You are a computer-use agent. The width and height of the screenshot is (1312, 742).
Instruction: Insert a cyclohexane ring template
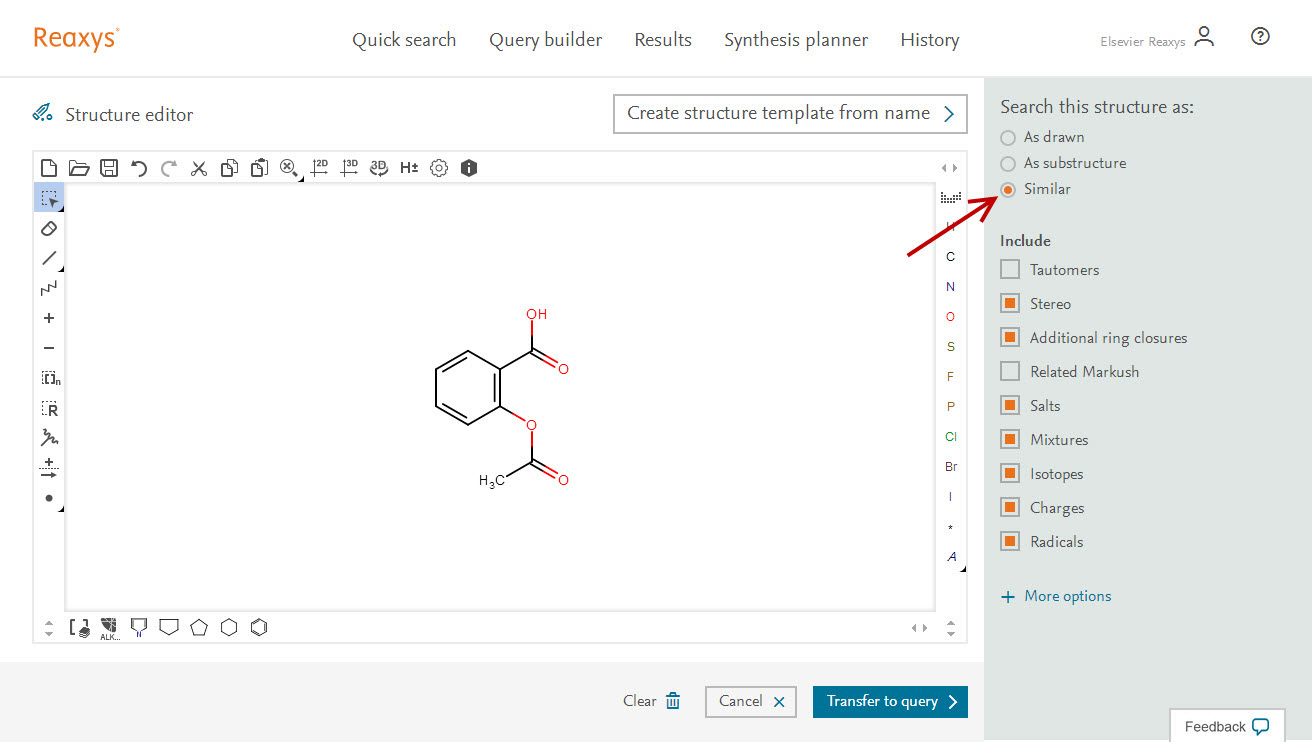click(x=229, y=628)
